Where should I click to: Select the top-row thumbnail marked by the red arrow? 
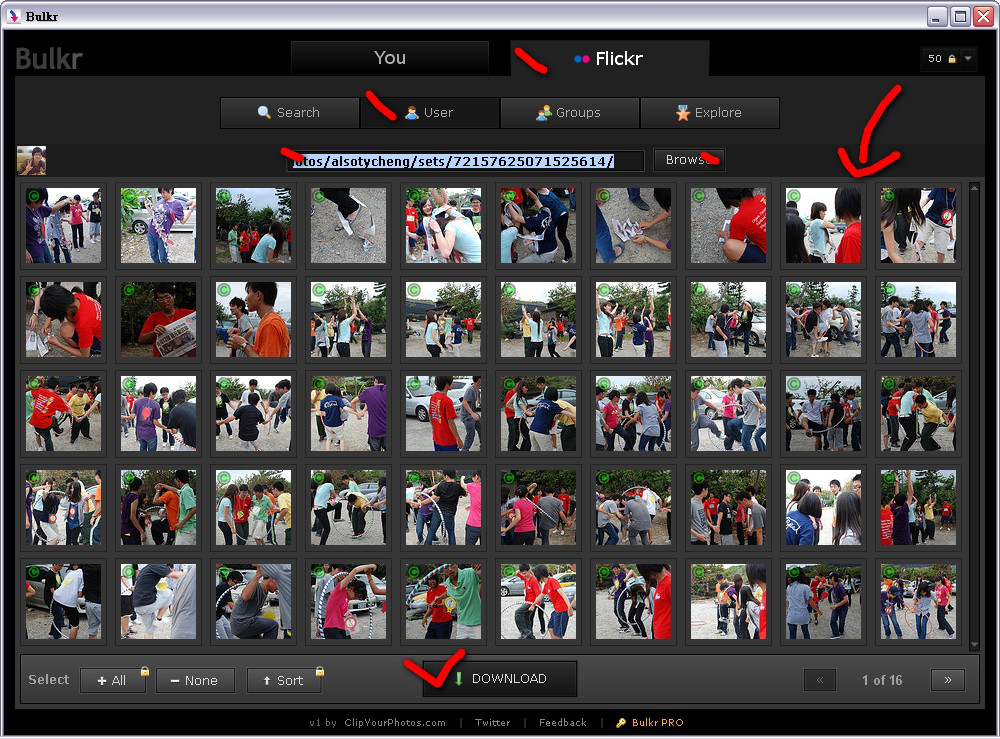823,225
